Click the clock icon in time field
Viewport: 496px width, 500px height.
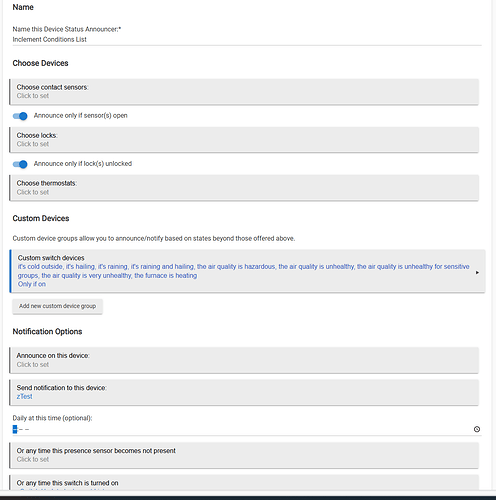pos(477,429)
